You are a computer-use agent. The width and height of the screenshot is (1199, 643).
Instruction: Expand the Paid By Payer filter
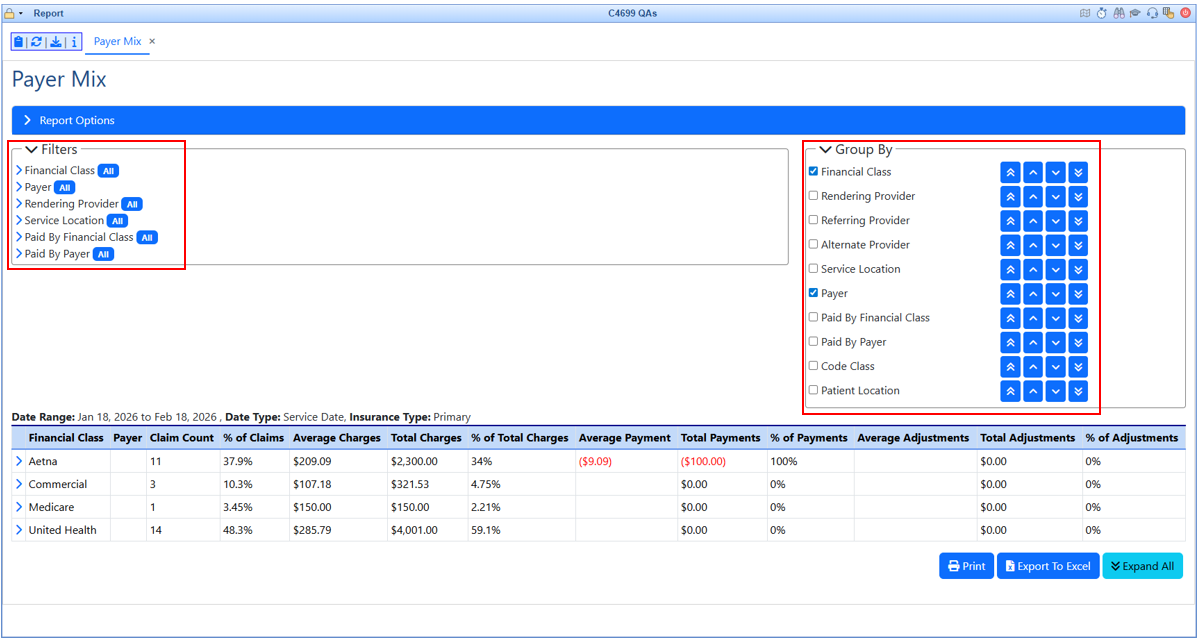(19, 254)
